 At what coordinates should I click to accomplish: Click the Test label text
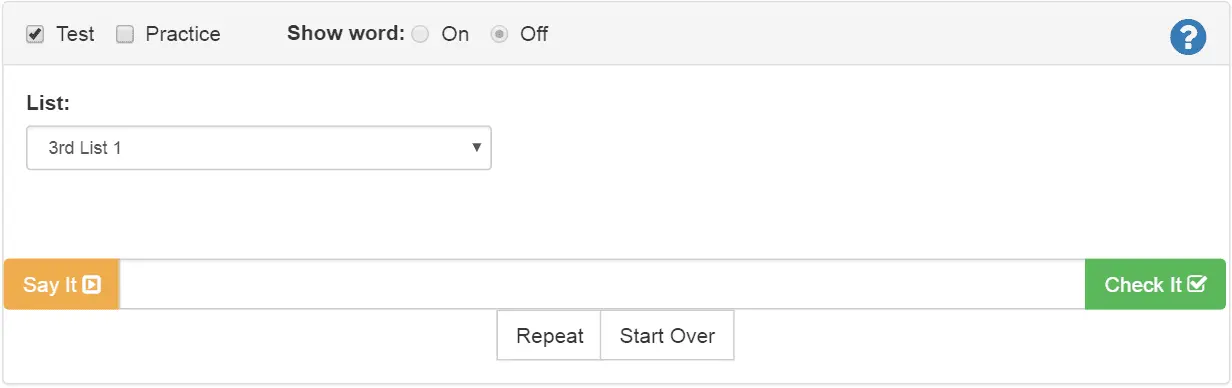click(x=75, y=35)
